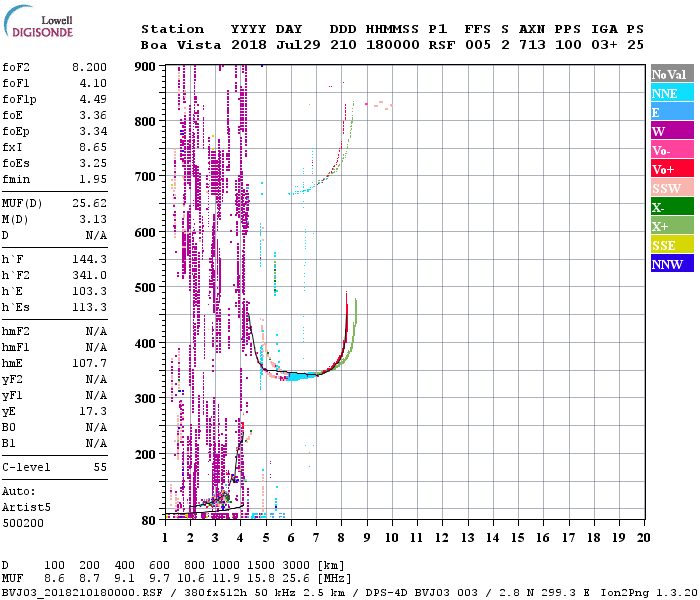The image size is (700, 600).
Task: Select the SSW salmon legend swatch
Action: tap(672, 188)
